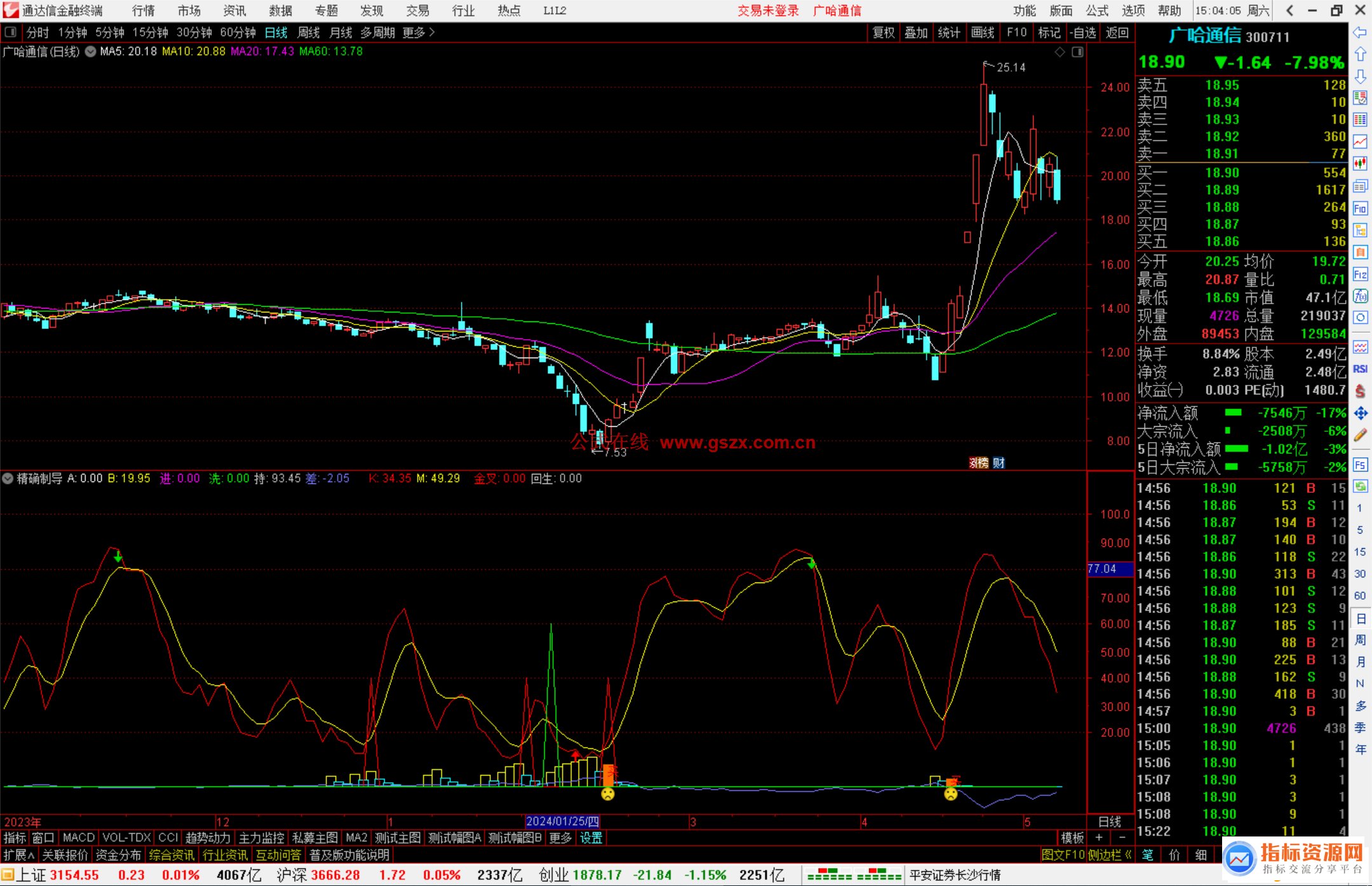Switch to 60-minute period in right sidebar
Screen dimensions: 1372x886
[x=1360, y=596]
